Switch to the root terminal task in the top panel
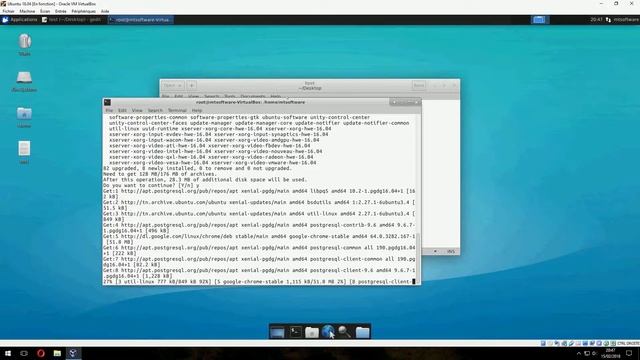The image size is (640, 360). [x=141, y=20]
